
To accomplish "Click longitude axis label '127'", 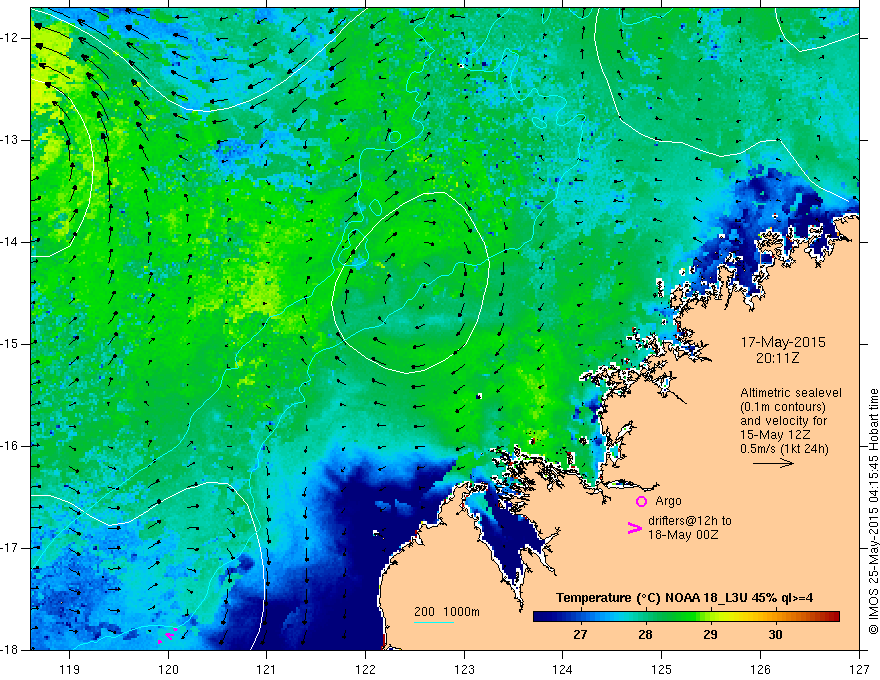I will tap(859, 669).
